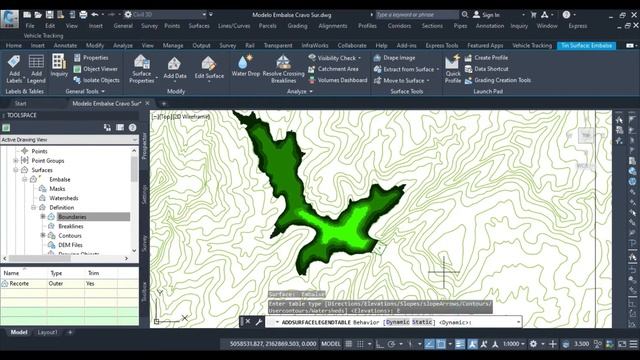Click Move to Surface button
Screen dimensions: 640x360
coord(401,80)
